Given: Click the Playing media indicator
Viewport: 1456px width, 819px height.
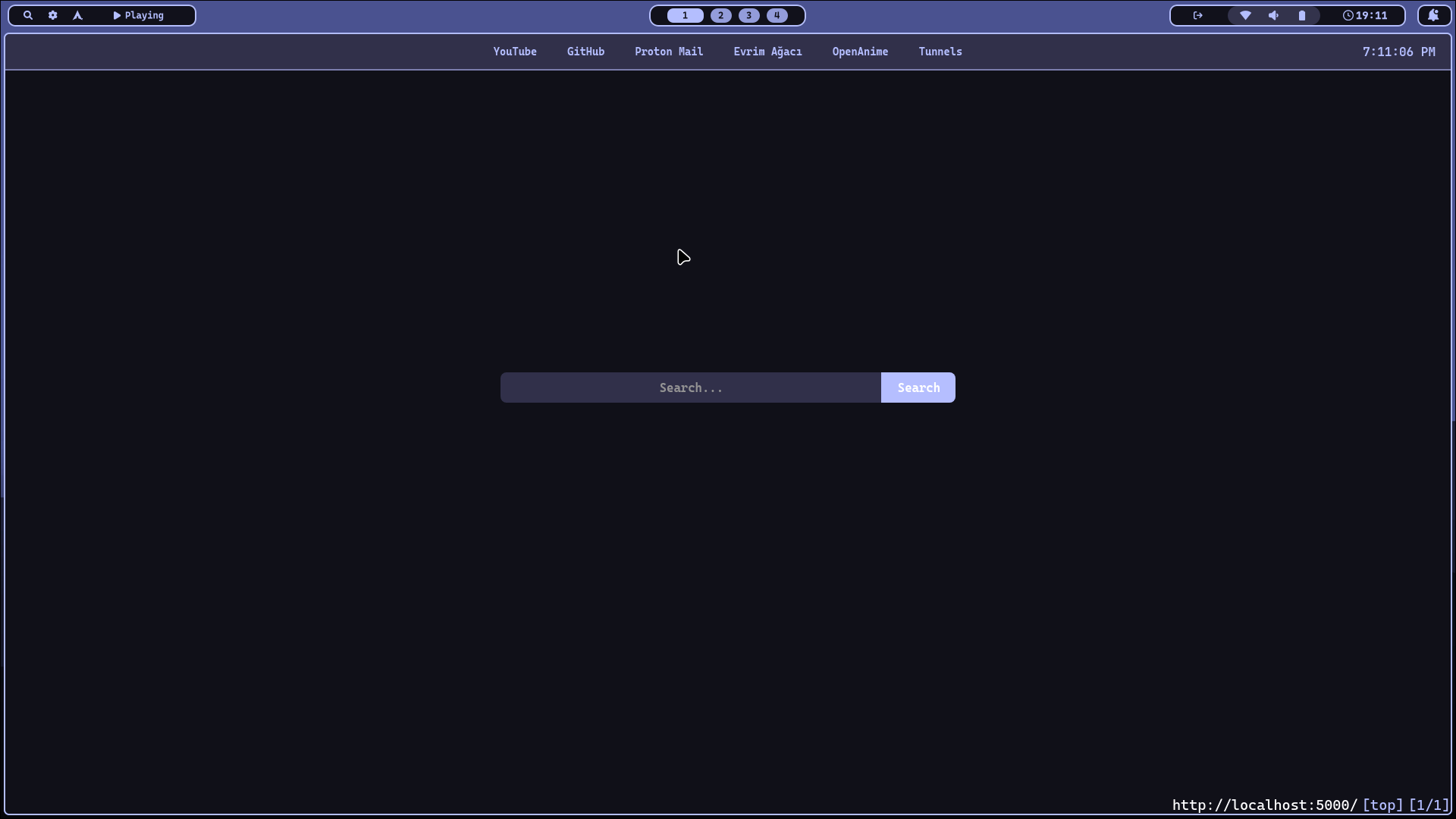Looking at the screenshot, I should click(x=139, y=15).
